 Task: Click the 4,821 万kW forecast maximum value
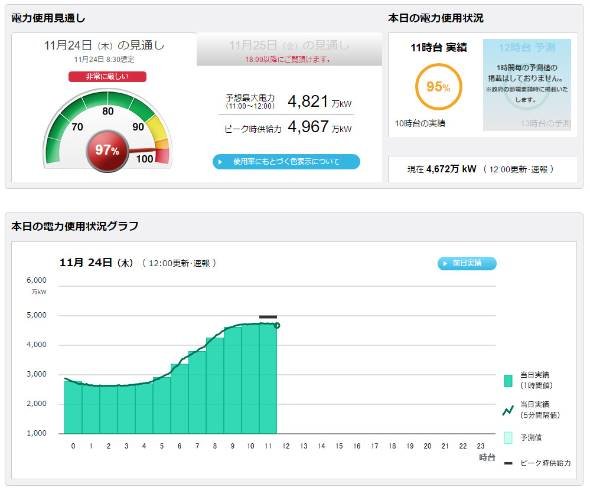319,102
